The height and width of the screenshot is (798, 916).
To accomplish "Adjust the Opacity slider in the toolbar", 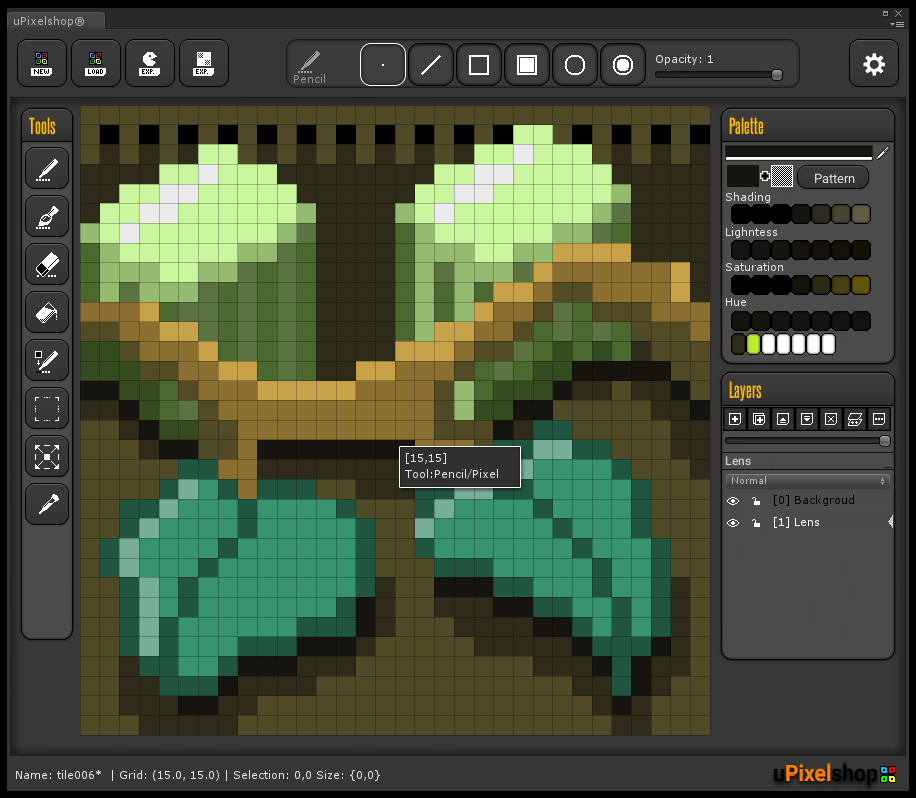I will 777,74.
